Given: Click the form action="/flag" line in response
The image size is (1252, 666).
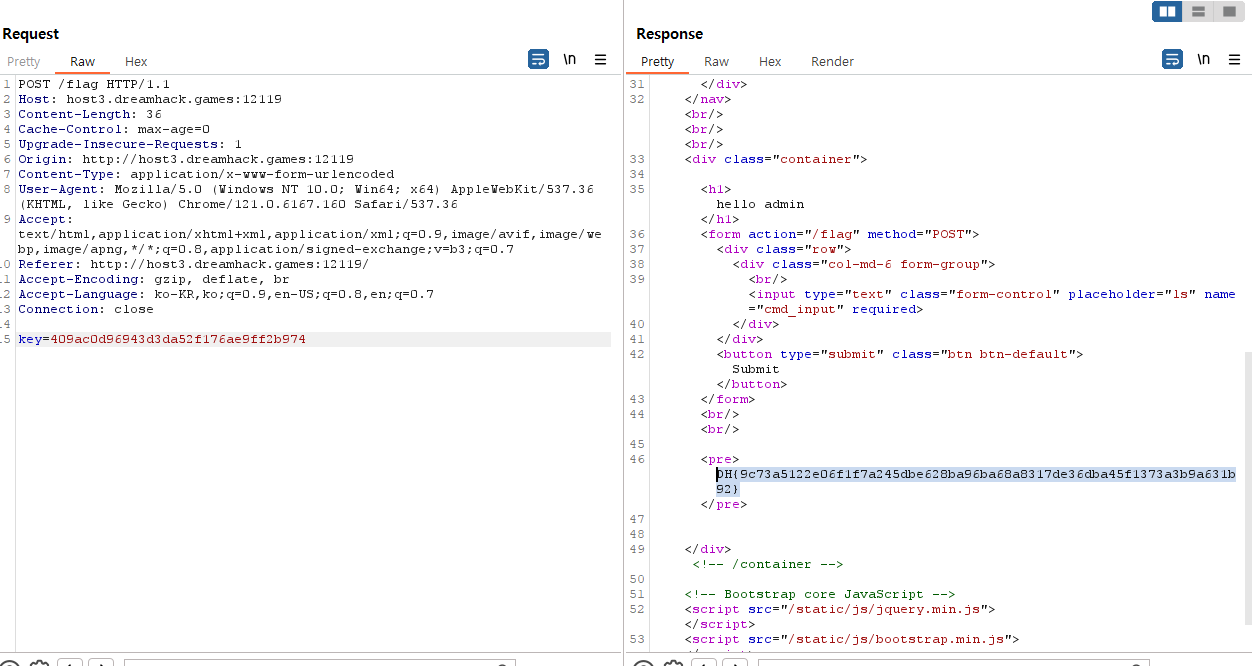Looking at the screenshot, I should pyautogui.click(x=840, y=234).
